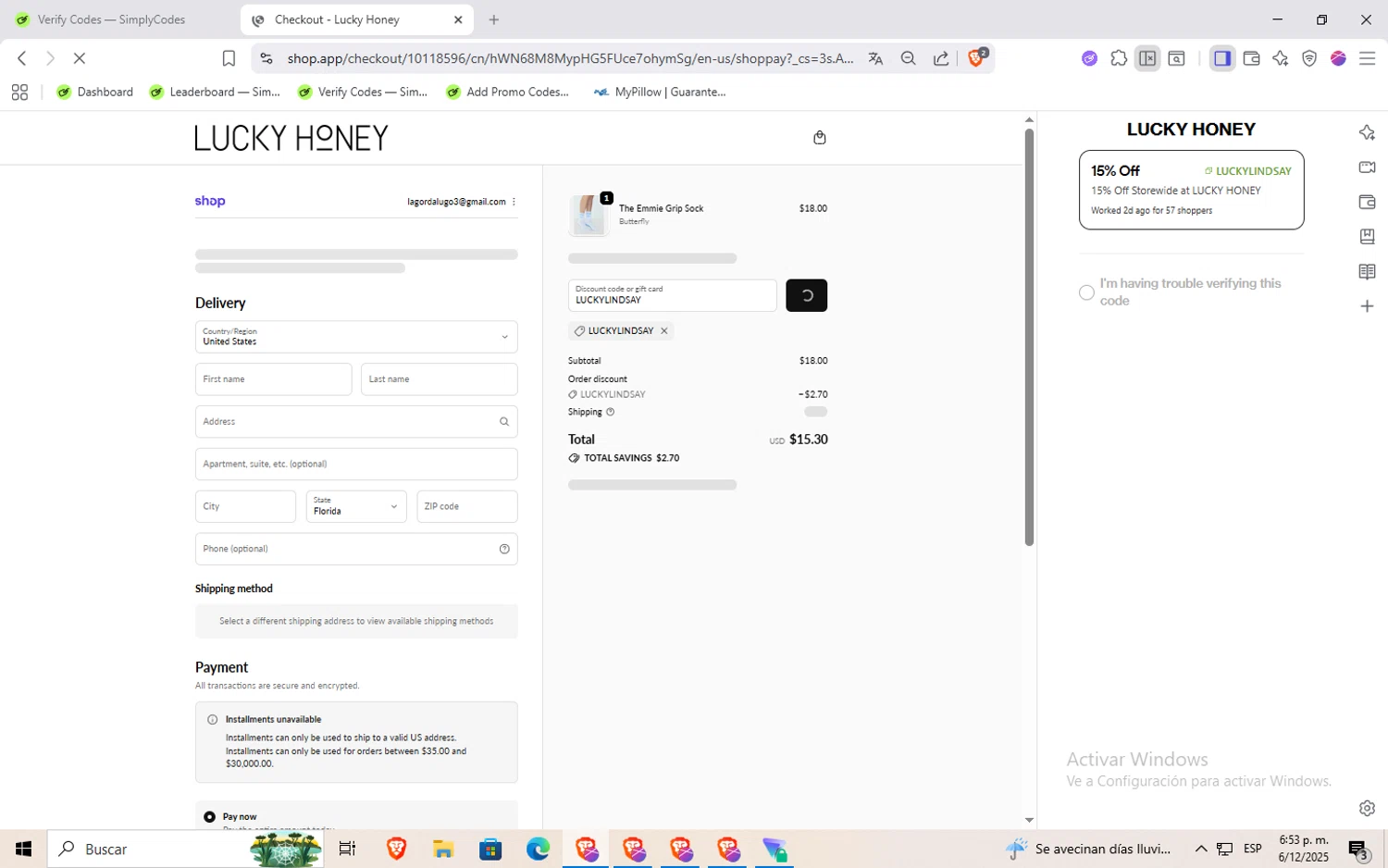The height and width of the screenshot is (868, 1388).
Task: Open File Explorer from taskbar
Action: [443, 849]
